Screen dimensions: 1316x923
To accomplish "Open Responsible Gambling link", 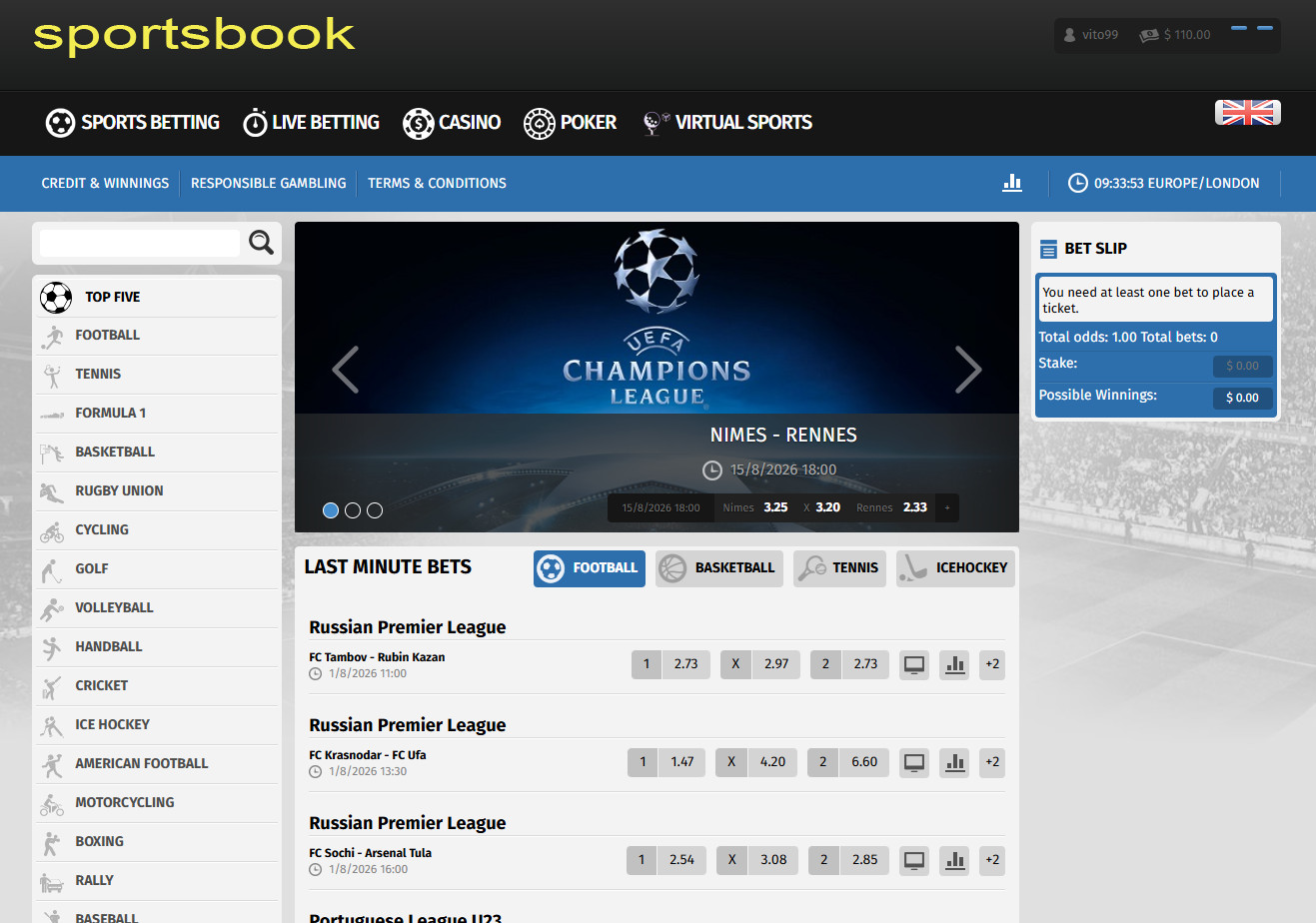I will tap(269, 183).
